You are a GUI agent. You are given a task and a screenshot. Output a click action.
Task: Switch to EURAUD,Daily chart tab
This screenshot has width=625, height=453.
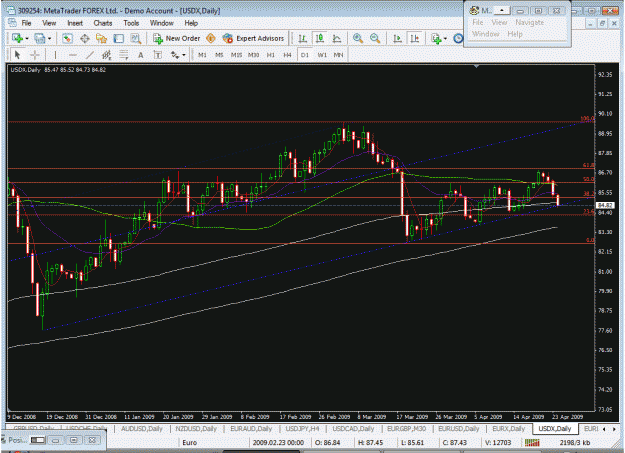click(x=251, y=429)
